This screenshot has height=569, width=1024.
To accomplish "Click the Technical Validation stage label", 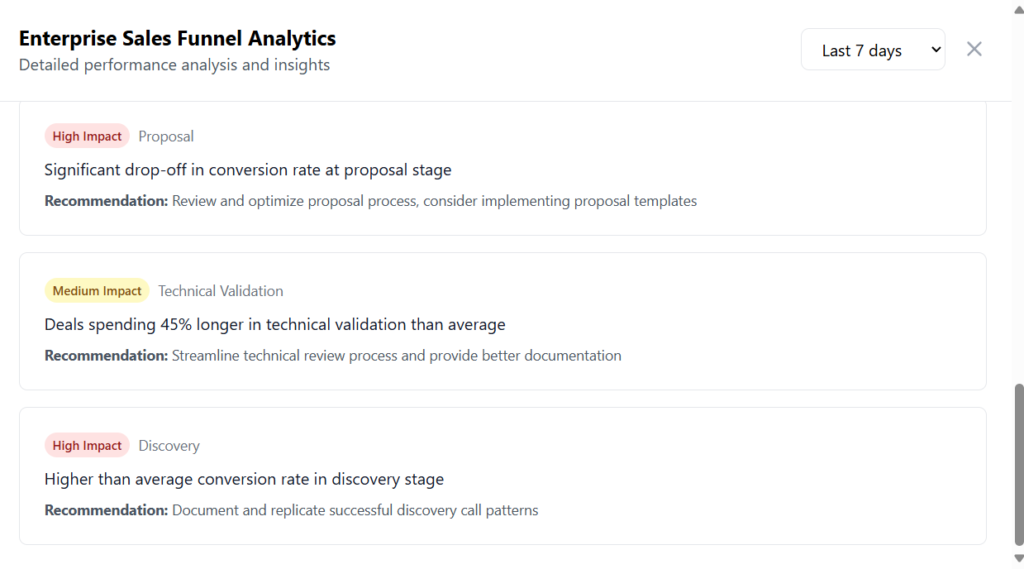I will [x=220, y=291].
